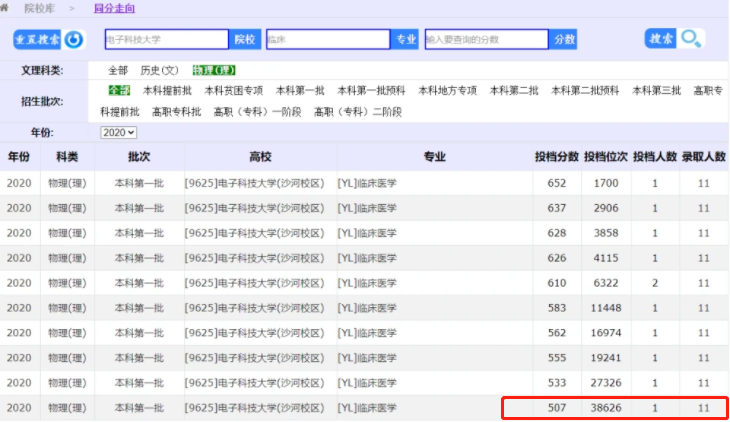Click the rank 2906 cell
This screenshot has width=730, height=422.
pyautogui.click(x=606, y=208)
